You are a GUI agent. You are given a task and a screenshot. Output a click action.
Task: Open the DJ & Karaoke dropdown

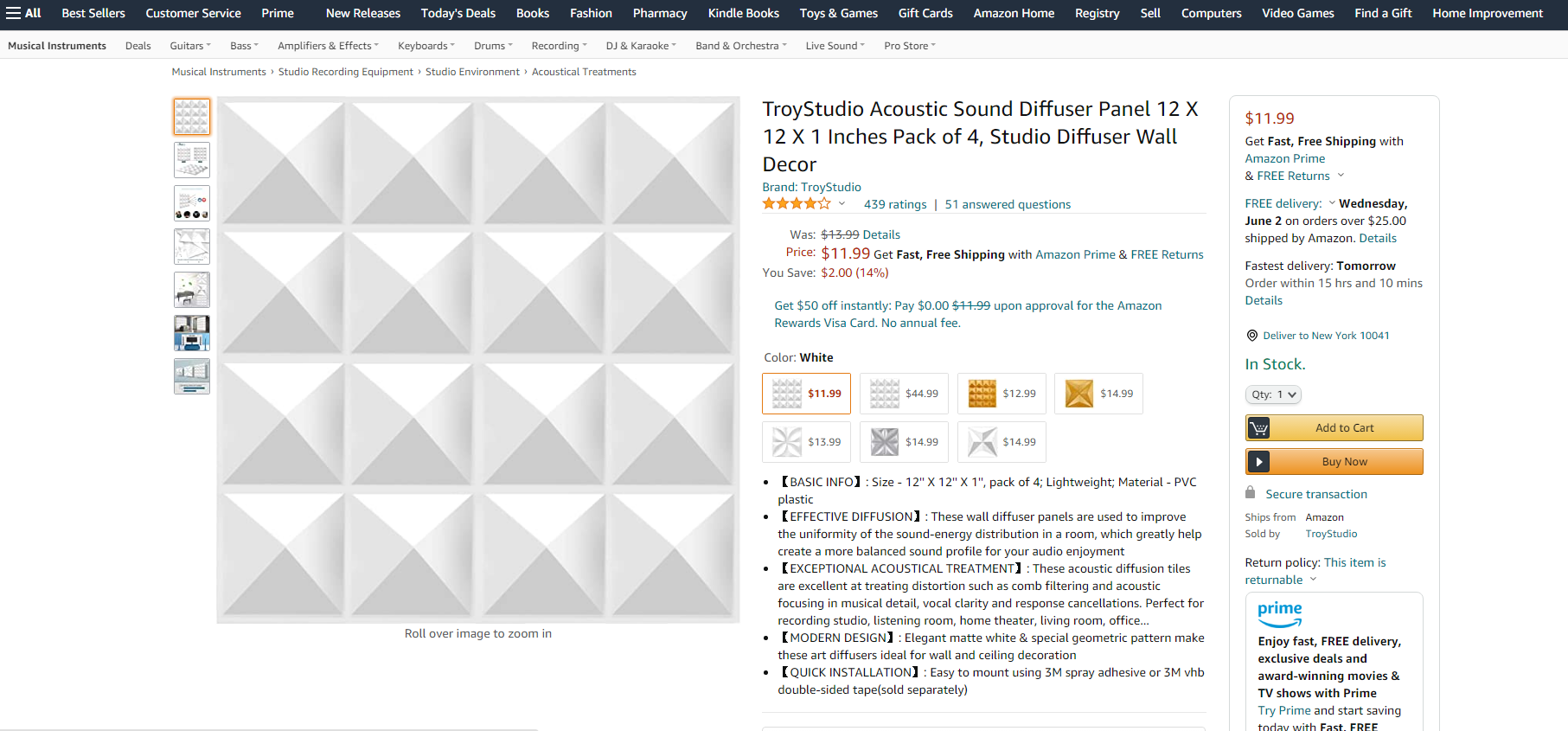[x=641, y=46]
